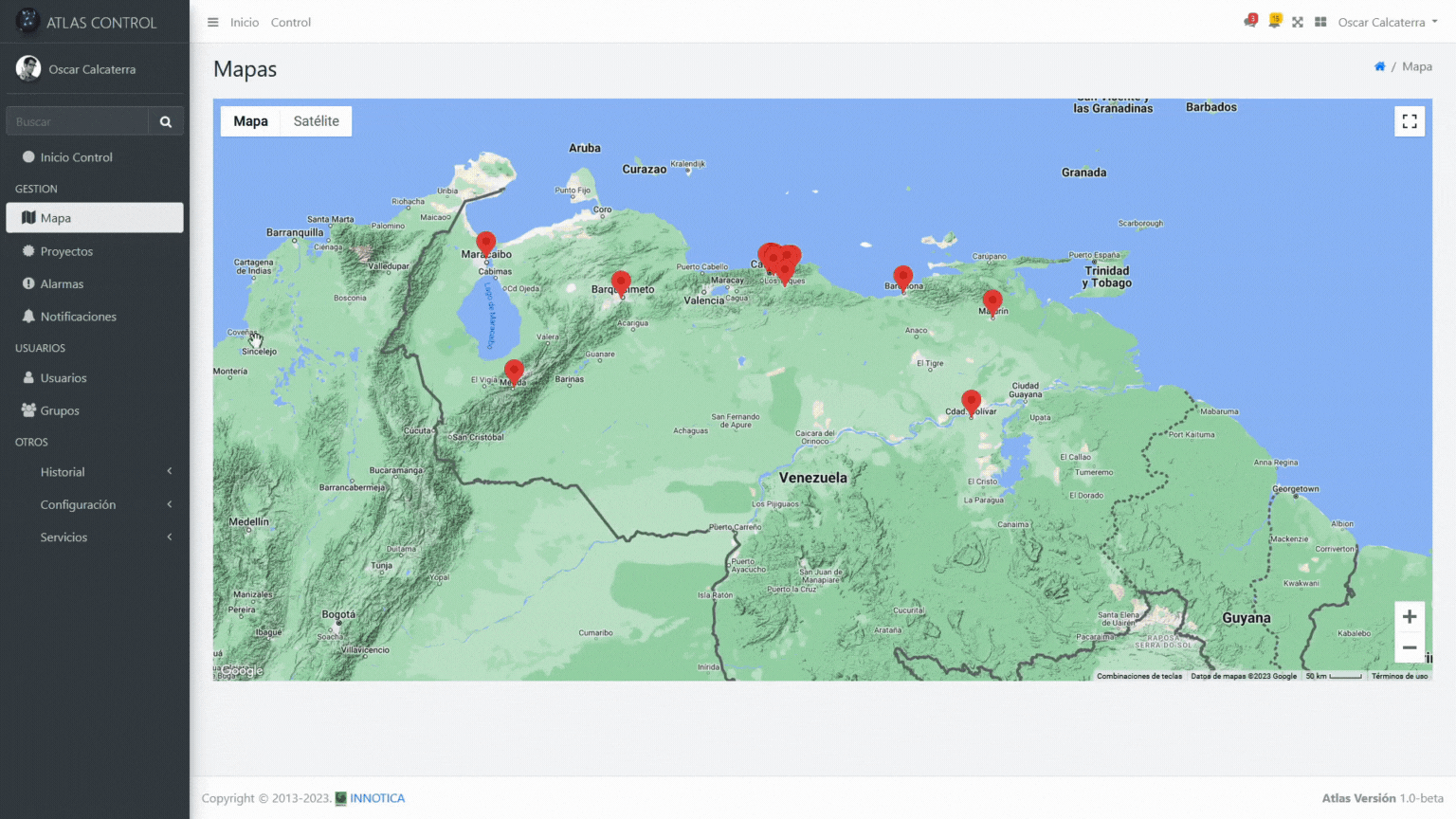Image resolution: width=1456 pixels, height=819 pixels.
Task: Open the notifications bell in top bar
Action: point(1274,22)
